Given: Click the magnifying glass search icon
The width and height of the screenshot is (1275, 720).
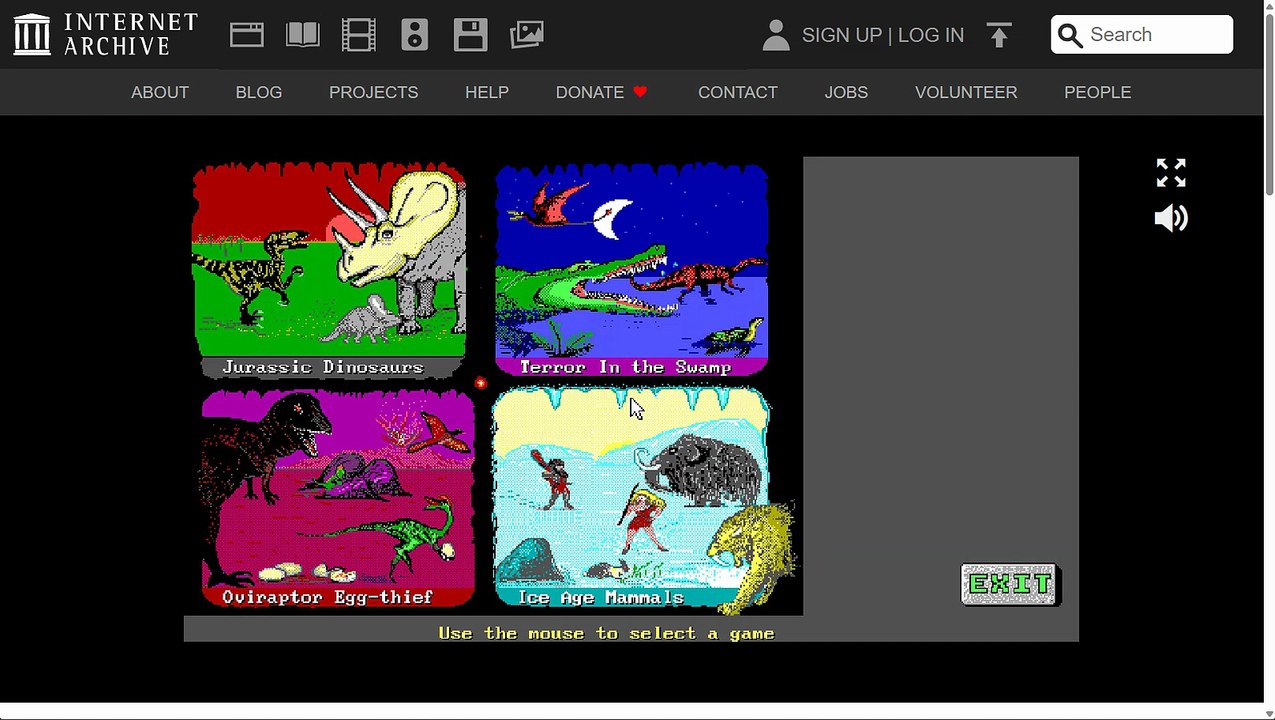Looking at the screenshot, I should tap(1070, 35).
